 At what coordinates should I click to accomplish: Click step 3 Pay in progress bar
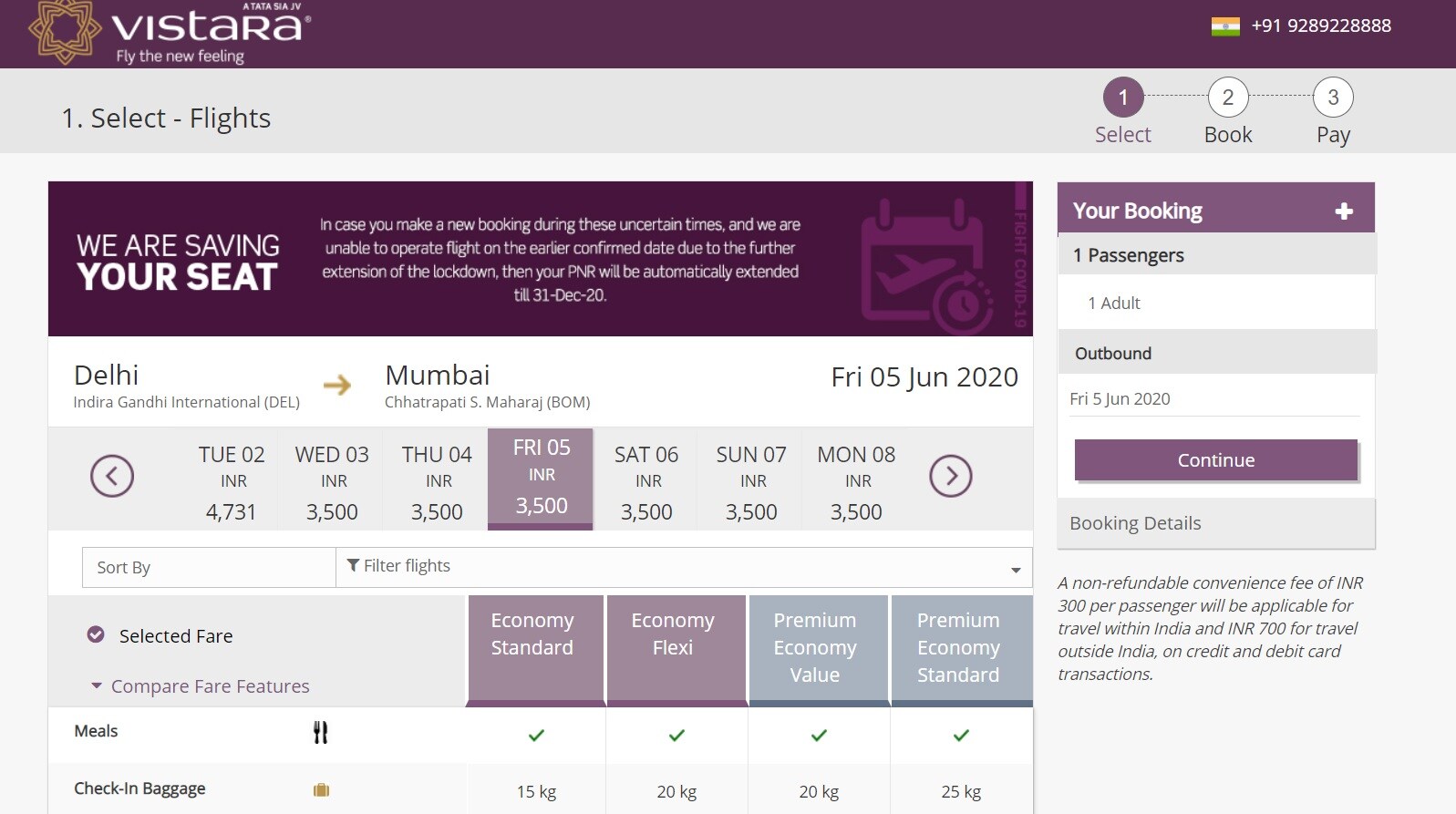1333,113
